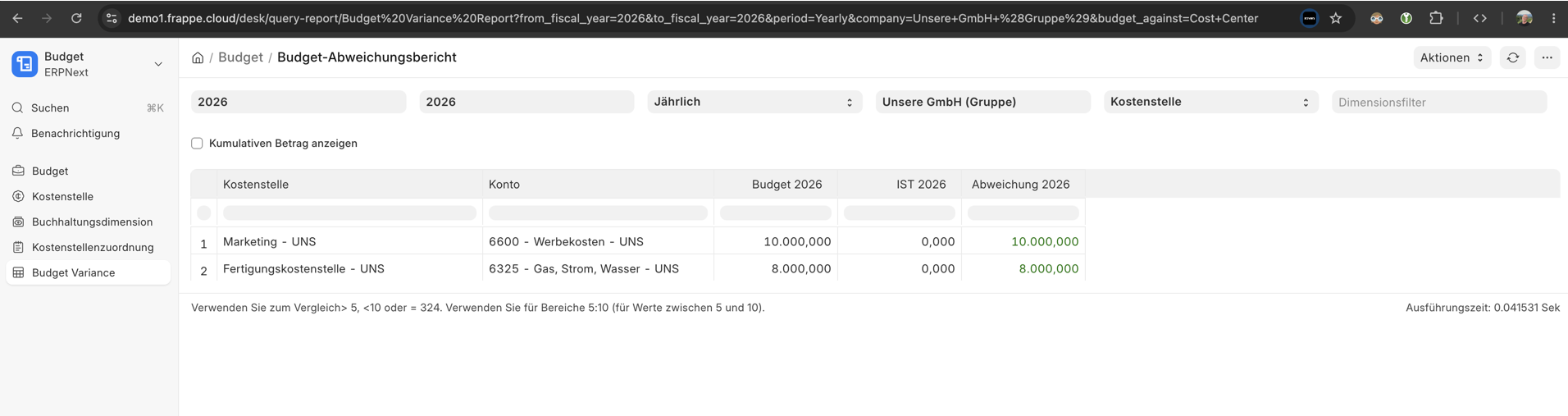Go to Budget in the sidebar
This screenshot has width=1568, height=416.
click(88, 171)
